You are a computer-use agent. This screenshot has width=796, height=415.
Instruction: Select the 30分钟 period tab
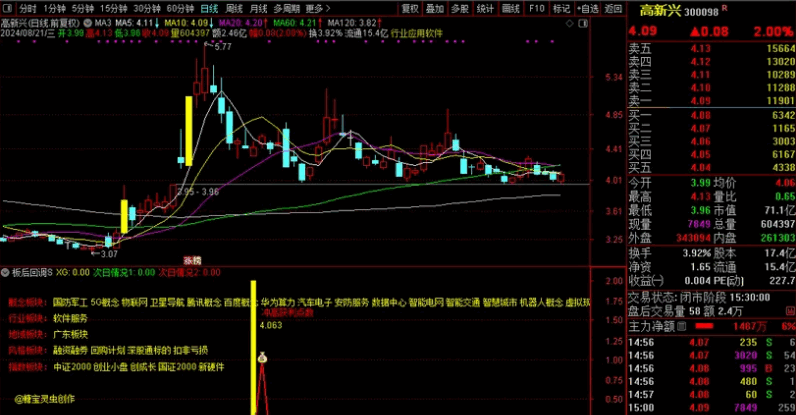147,9
